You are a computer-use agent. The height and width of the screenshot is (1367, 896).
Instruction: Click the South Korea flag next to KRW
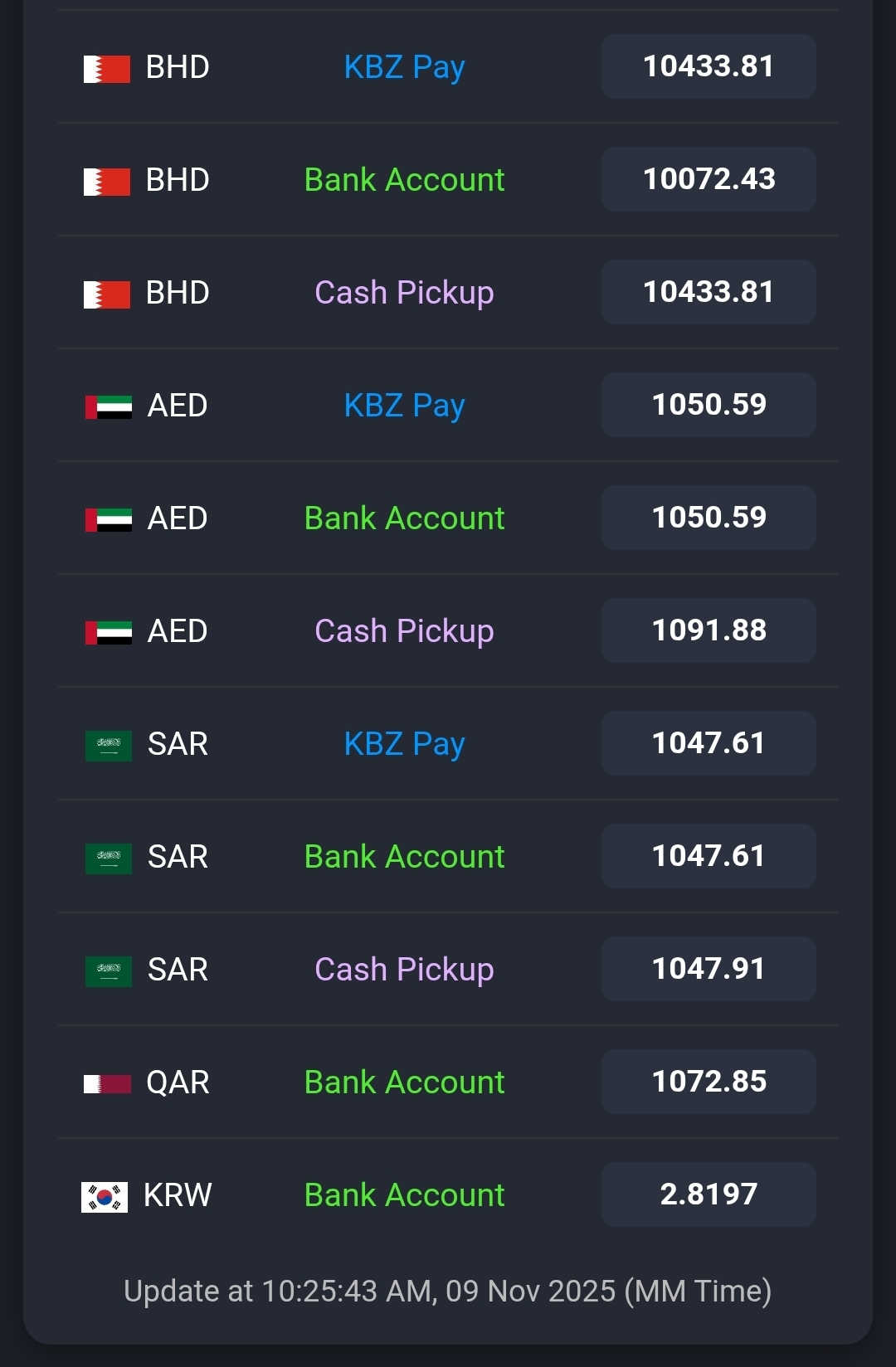coord(105,1197)
